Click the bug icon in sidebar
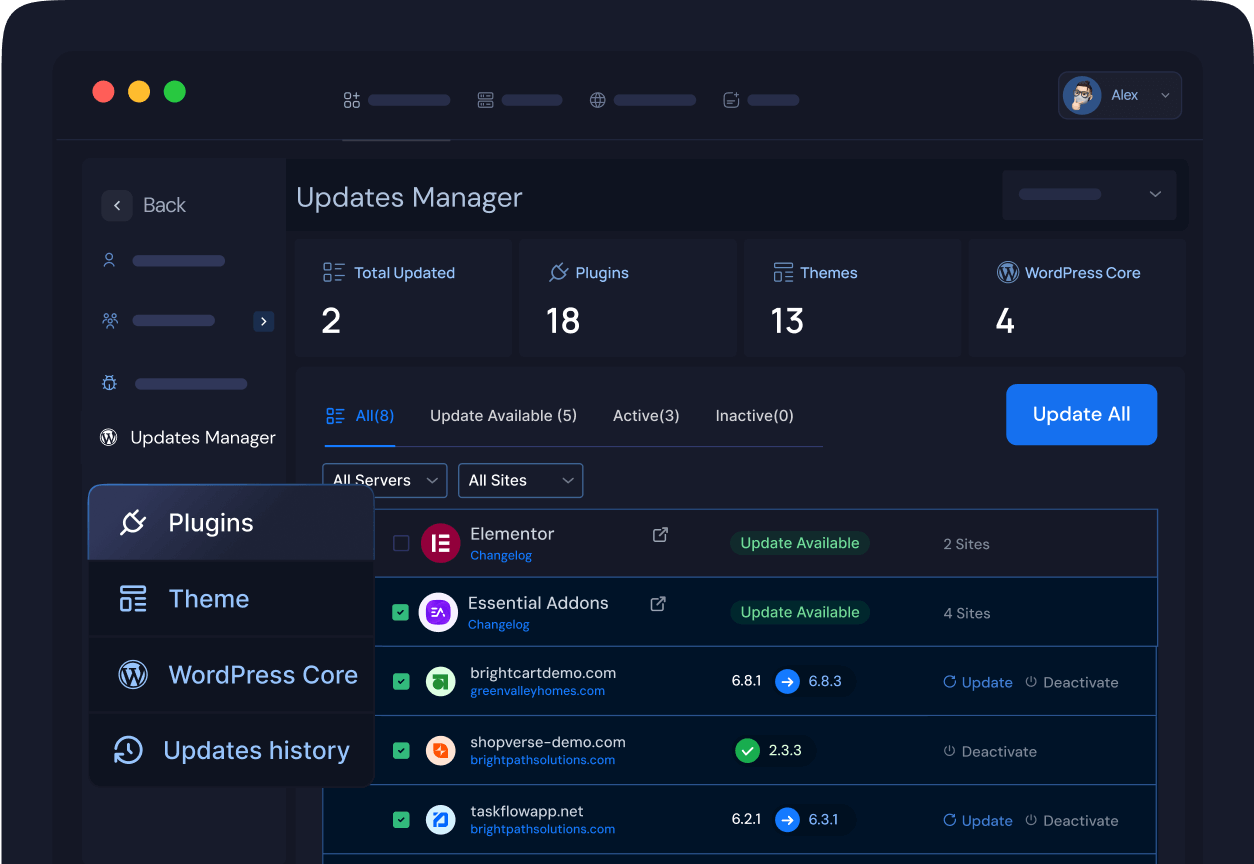Image resolution: width=1254 pixels, height=864 pixels. point(110,383)
